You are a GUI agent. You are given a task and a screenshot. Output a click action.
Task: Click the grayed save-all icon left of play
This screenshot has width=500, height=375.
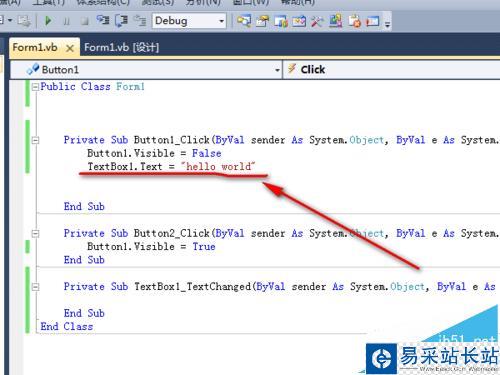click(x=24, y=21)
